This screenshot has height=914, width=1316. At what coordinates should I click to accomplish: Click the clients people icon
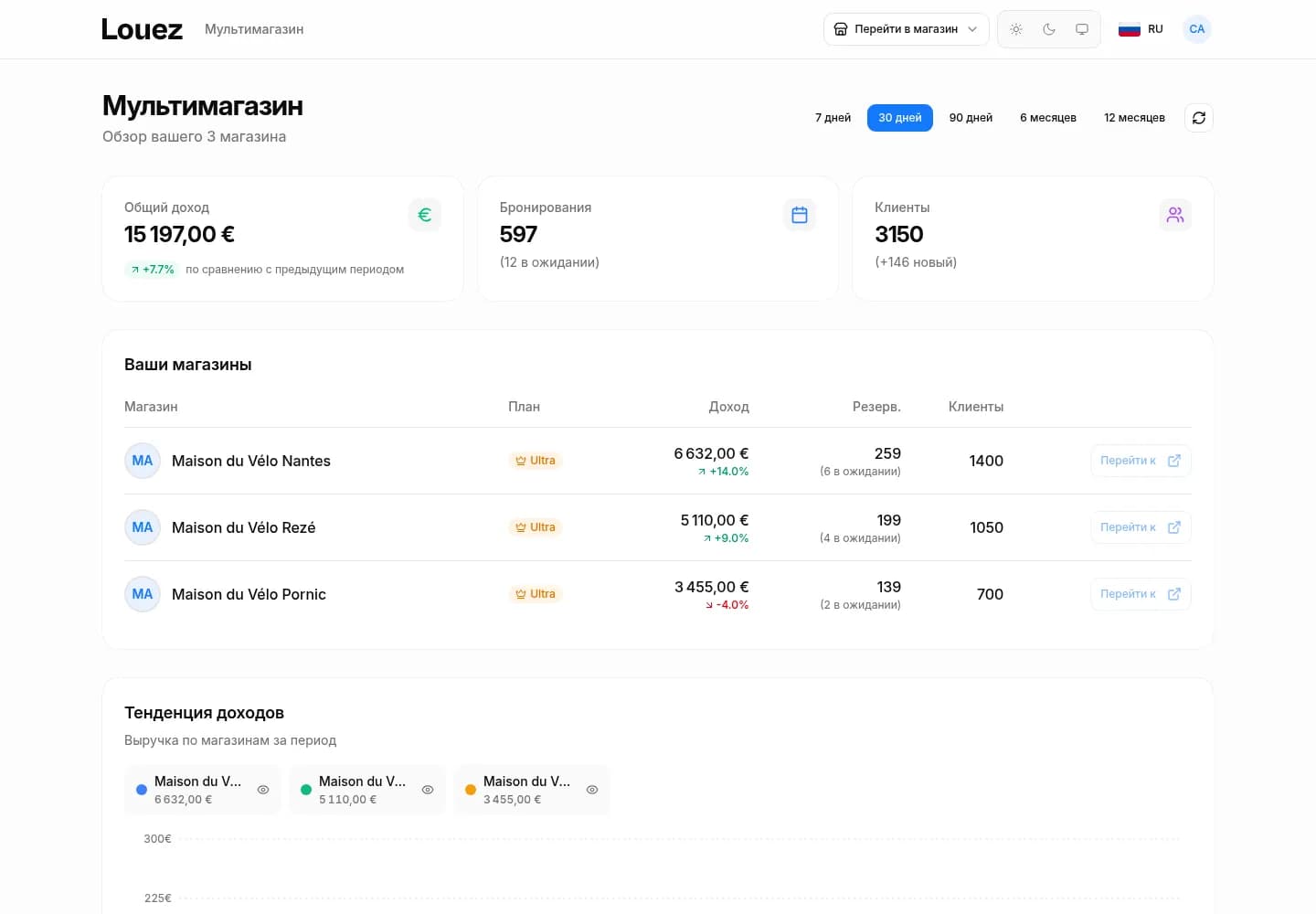point(1175,215)
